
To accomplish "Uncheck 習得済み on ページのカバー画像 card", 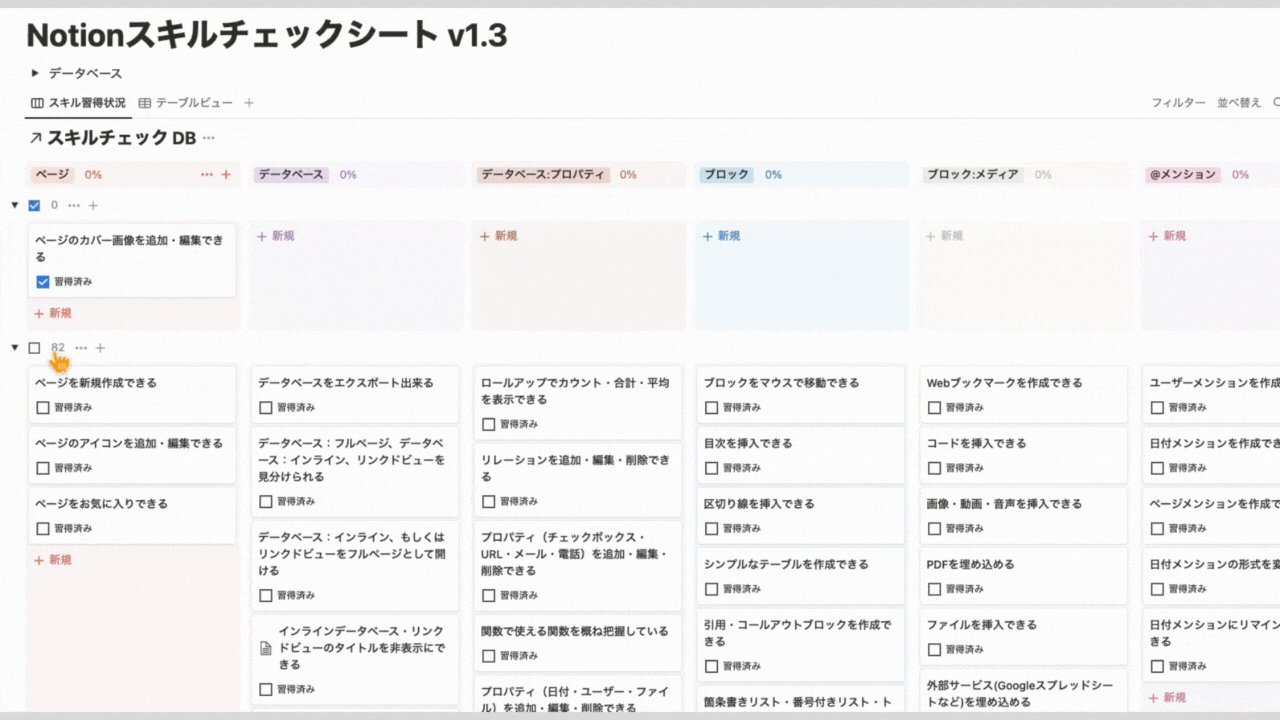I will coord(42,282).
